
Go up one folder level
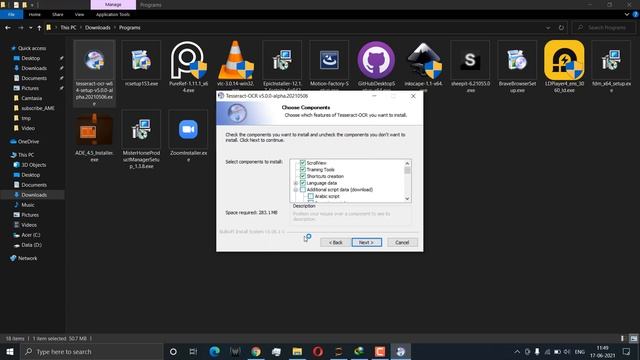(x=39, y=28)
